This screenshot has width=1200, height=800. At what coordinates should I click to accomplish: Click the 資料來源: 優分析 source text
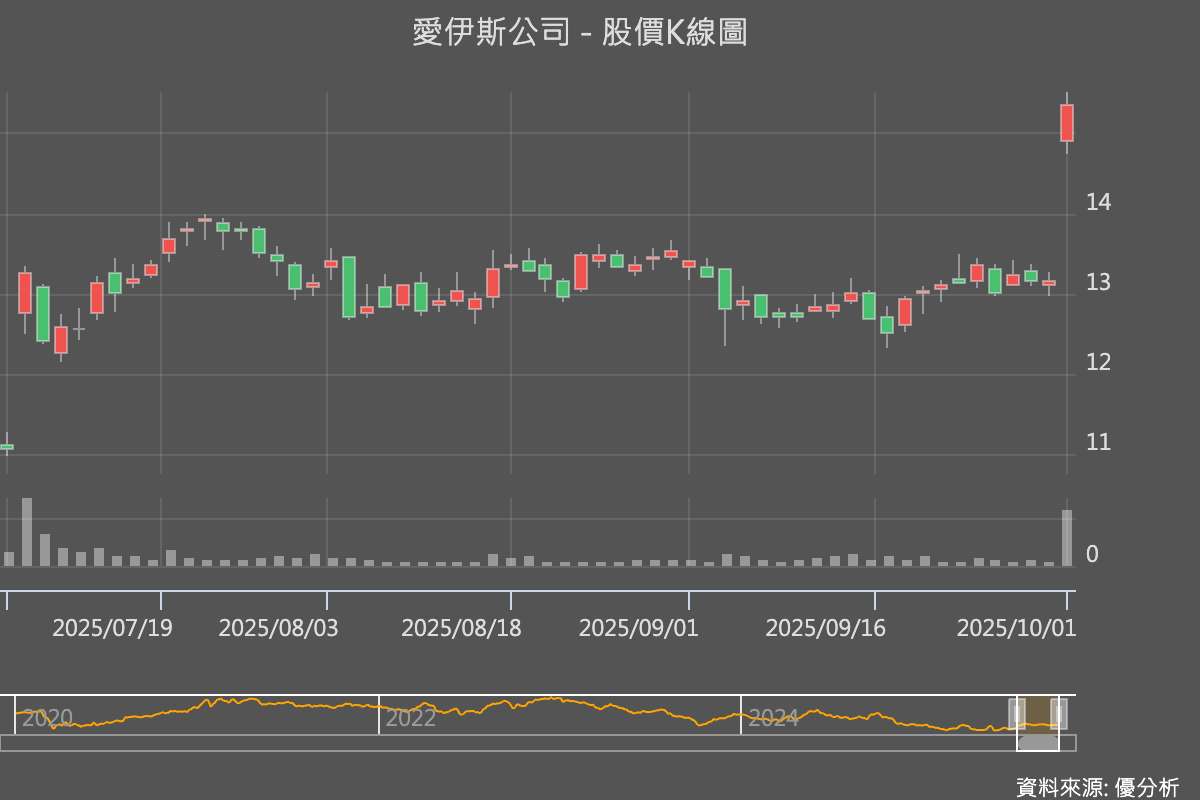[1097, 786]
